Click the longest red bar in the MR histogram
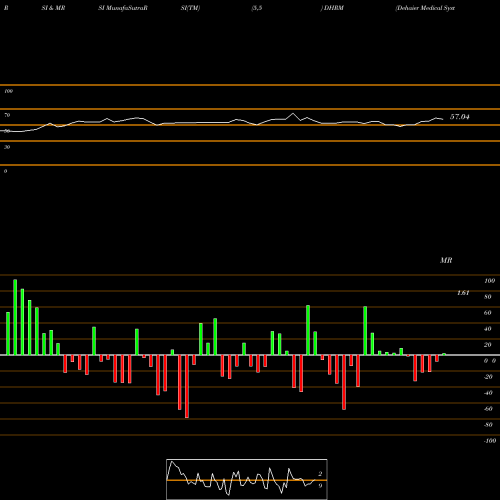 [x=187, y=386]
